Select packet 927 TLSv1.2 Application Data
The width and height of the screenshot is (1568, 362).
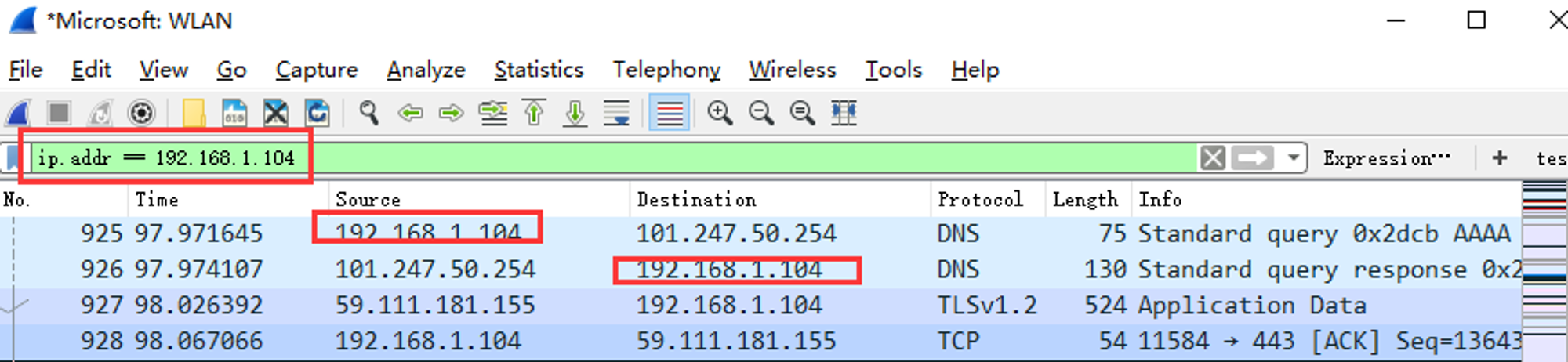760,306
